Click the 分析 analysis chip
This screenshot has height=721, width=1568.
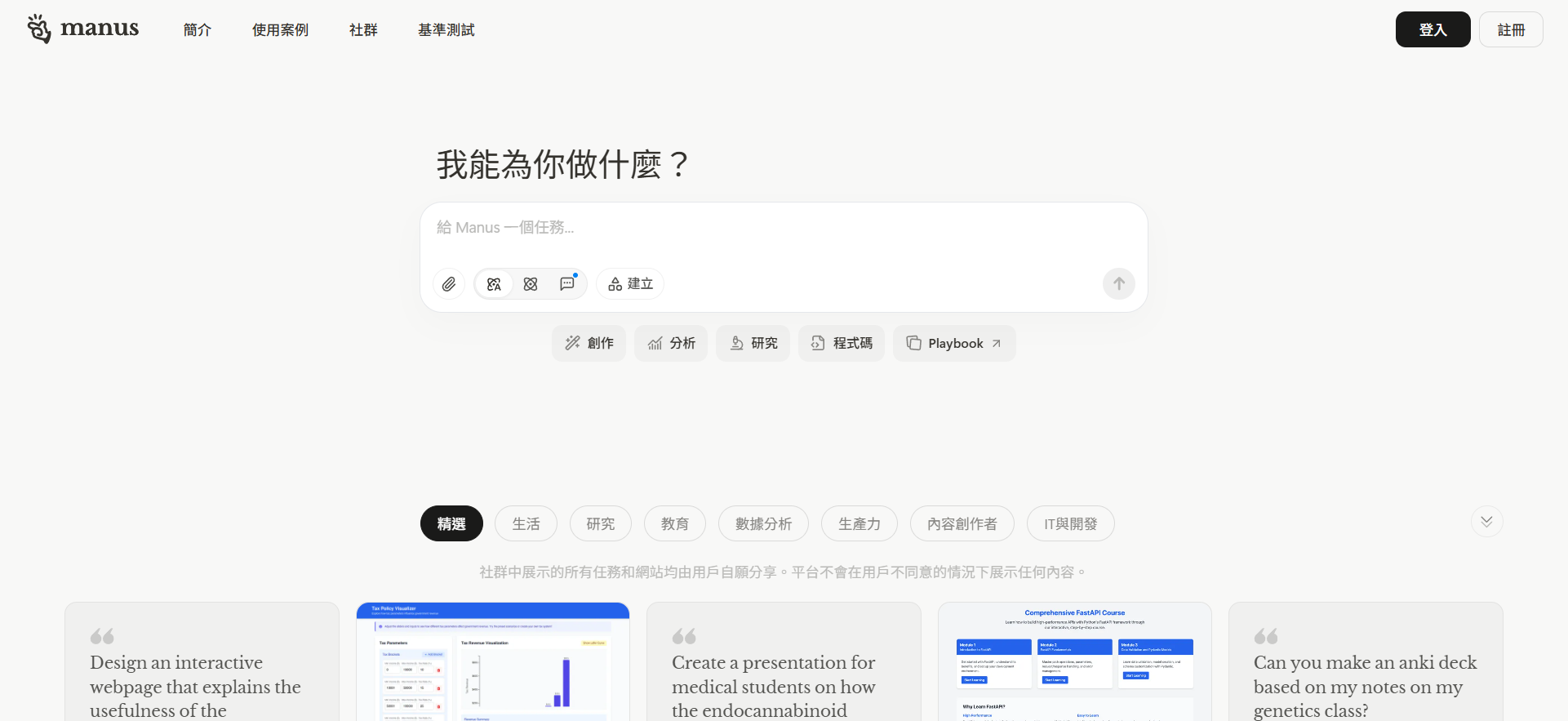[671, 344]
